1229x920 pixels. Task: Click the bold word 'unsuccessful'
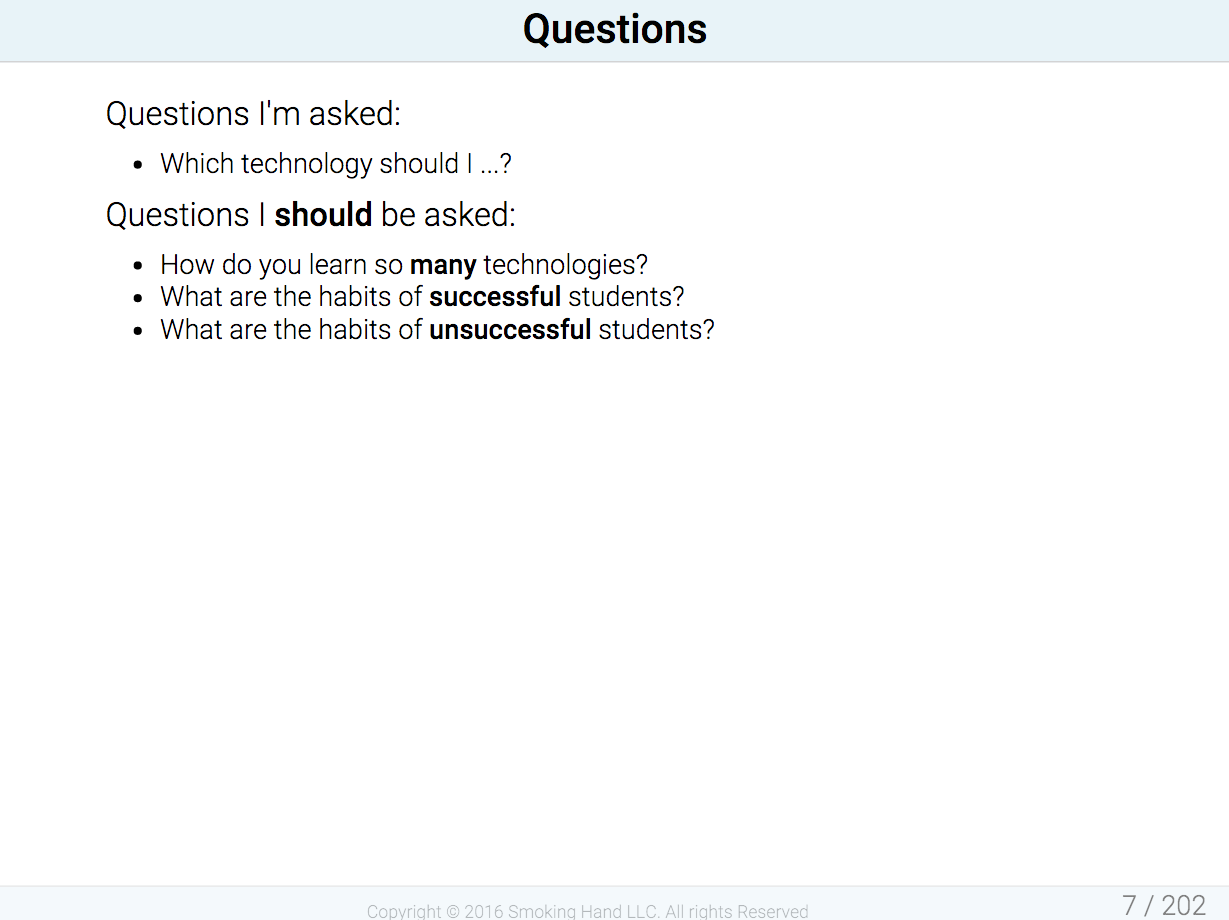510,329
